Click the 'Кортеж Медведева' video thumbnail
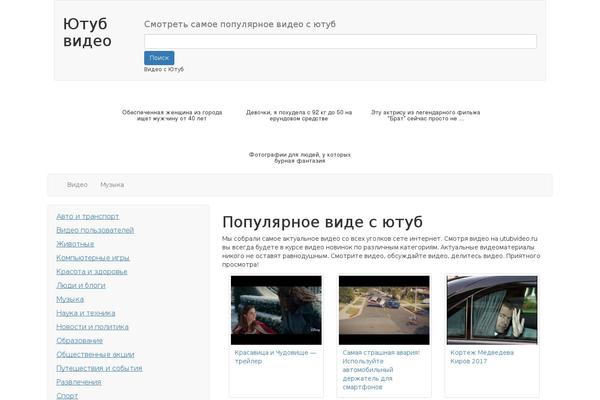 (492, 310)
